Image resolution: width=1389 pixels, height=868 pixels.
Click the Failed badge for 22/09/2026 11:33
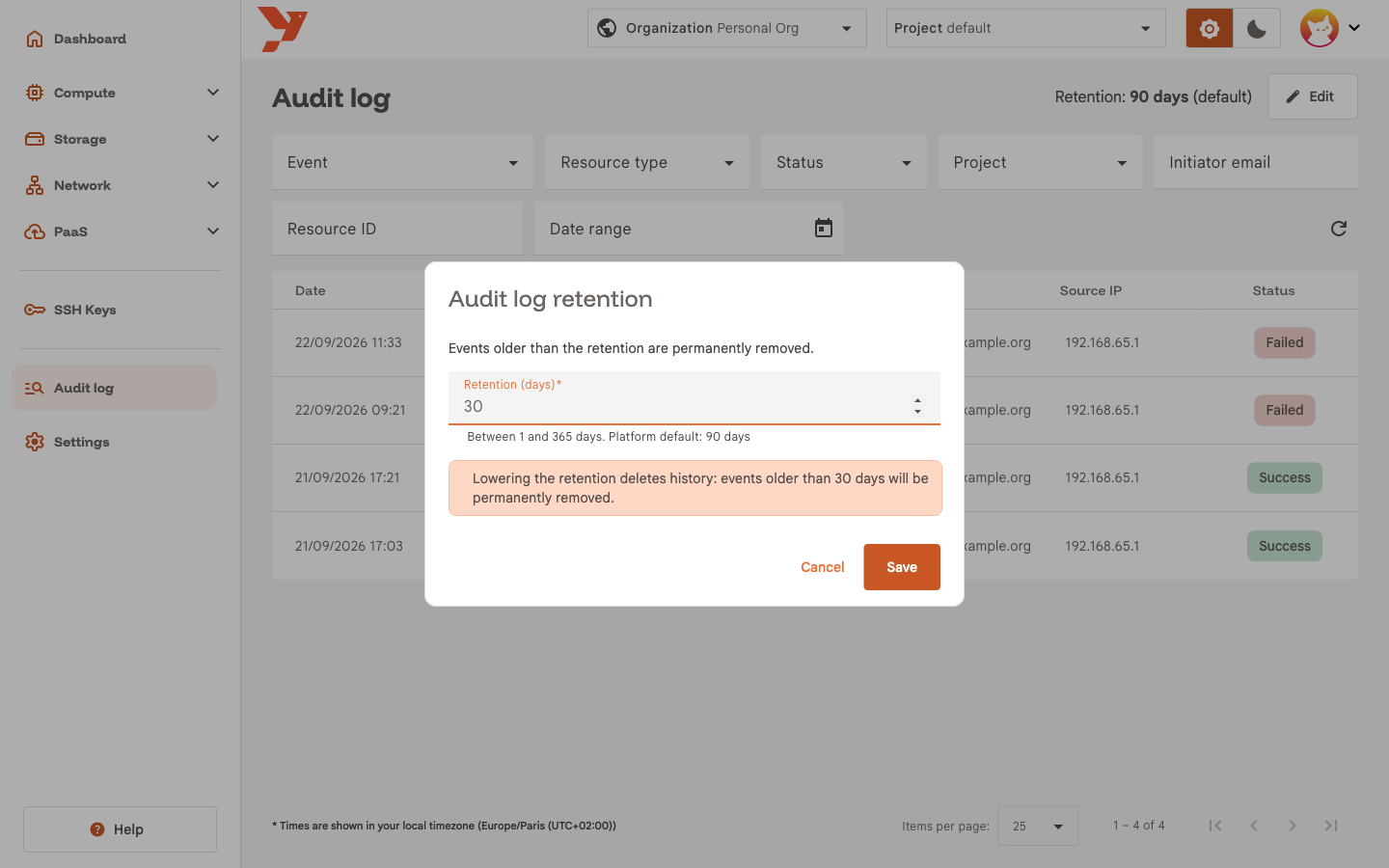click(1285, 342)
